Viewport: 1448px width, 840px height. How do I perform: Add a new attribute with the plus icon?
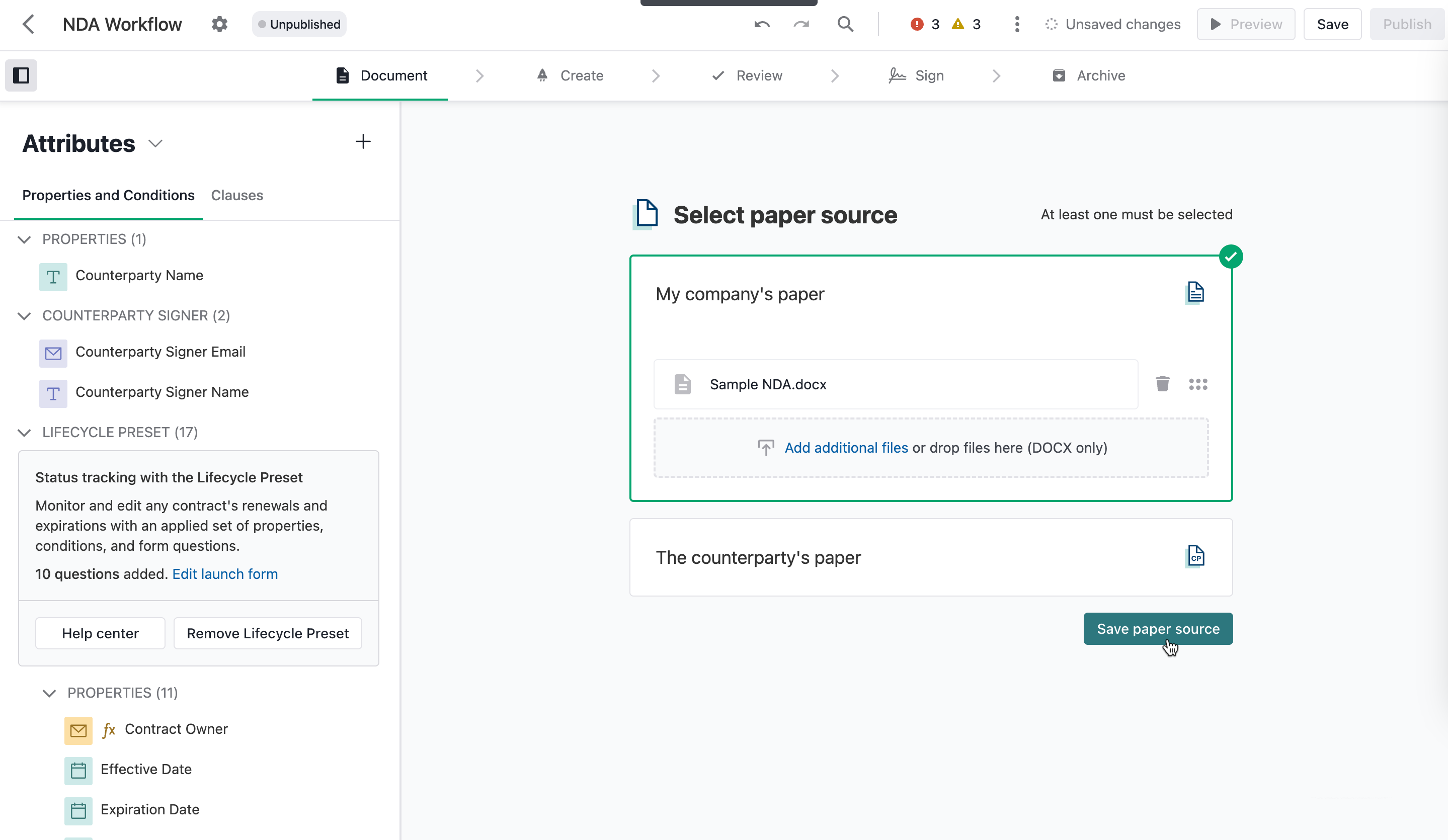(363, 141)
